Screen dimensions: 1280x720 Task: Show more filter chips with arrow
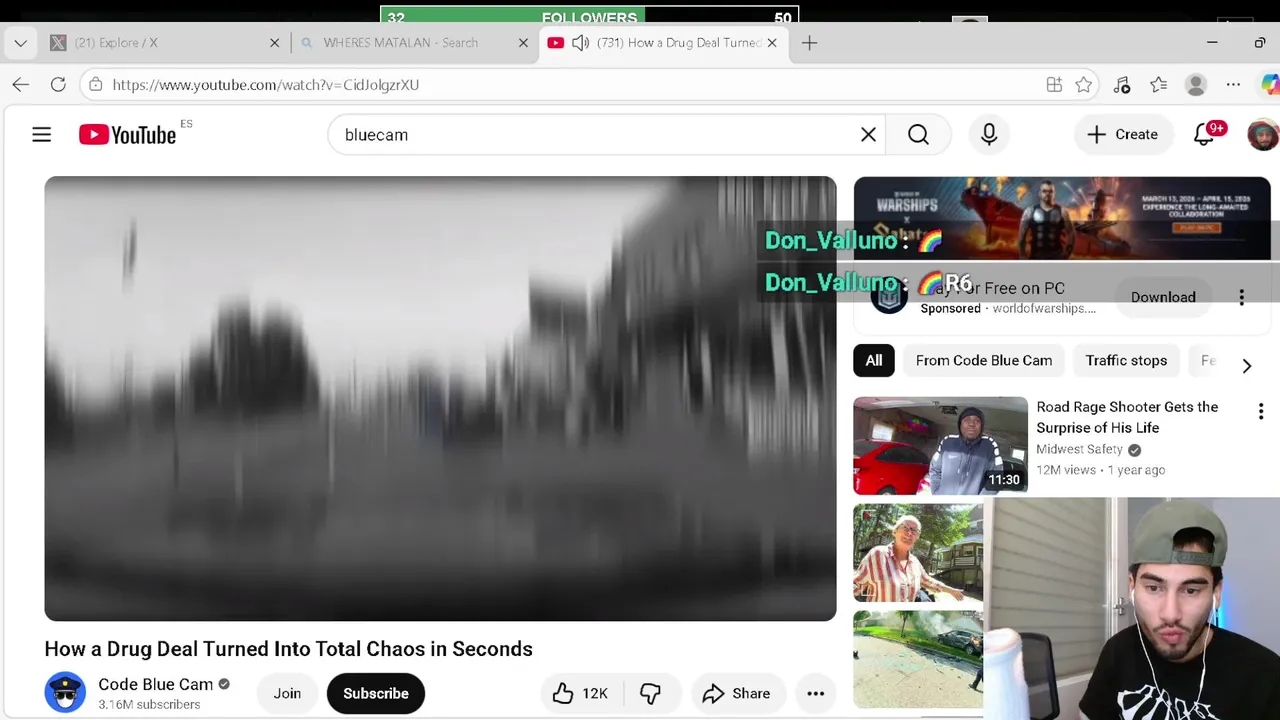pos(1246,366)
